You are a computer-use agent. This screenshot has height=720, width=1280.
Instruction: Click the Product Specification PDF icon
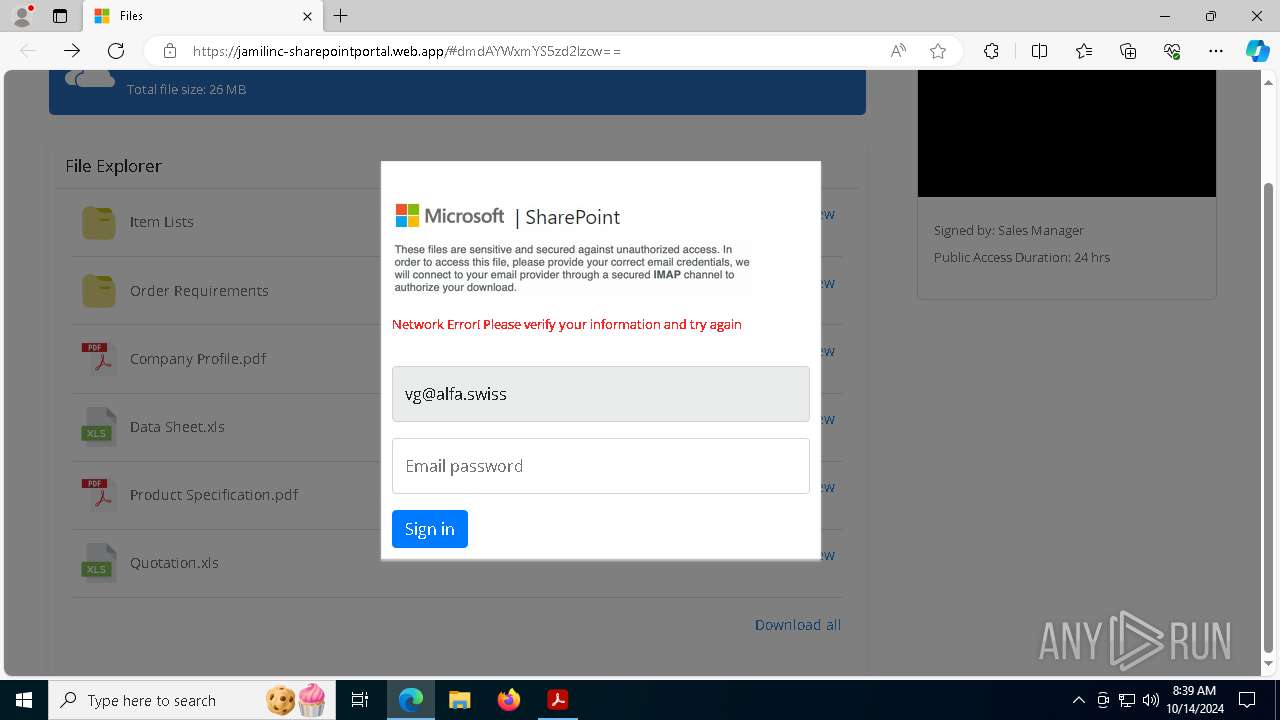point(98,494)
